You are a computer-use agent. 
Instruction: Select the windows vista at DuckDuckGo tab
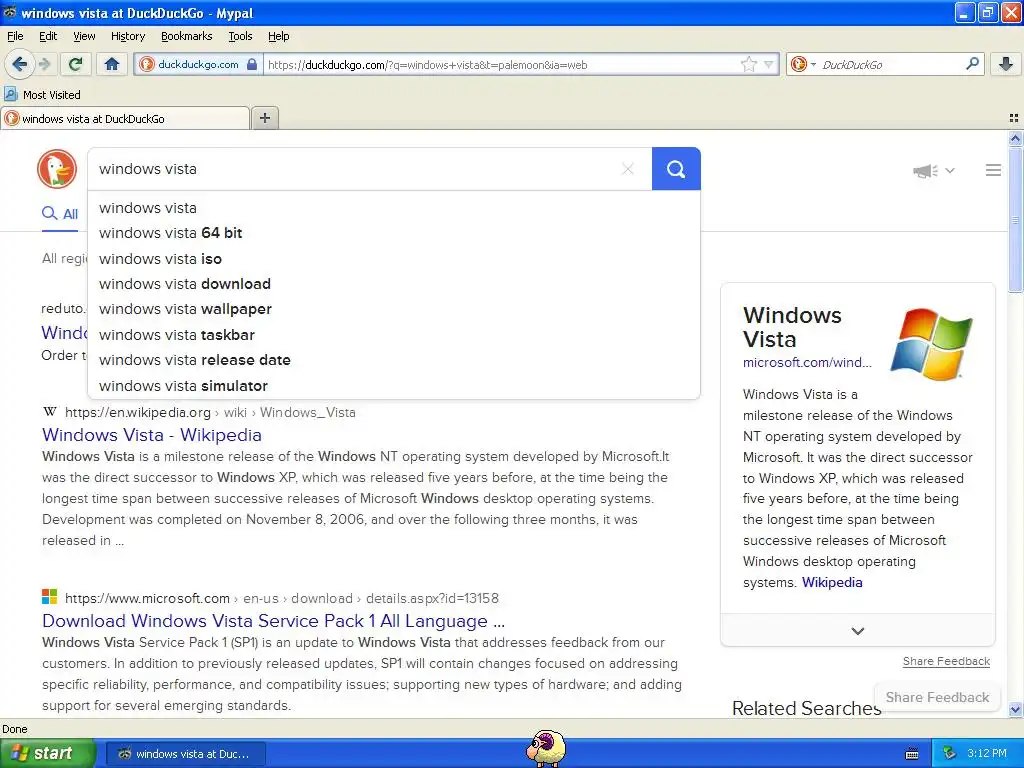(125, 118)
